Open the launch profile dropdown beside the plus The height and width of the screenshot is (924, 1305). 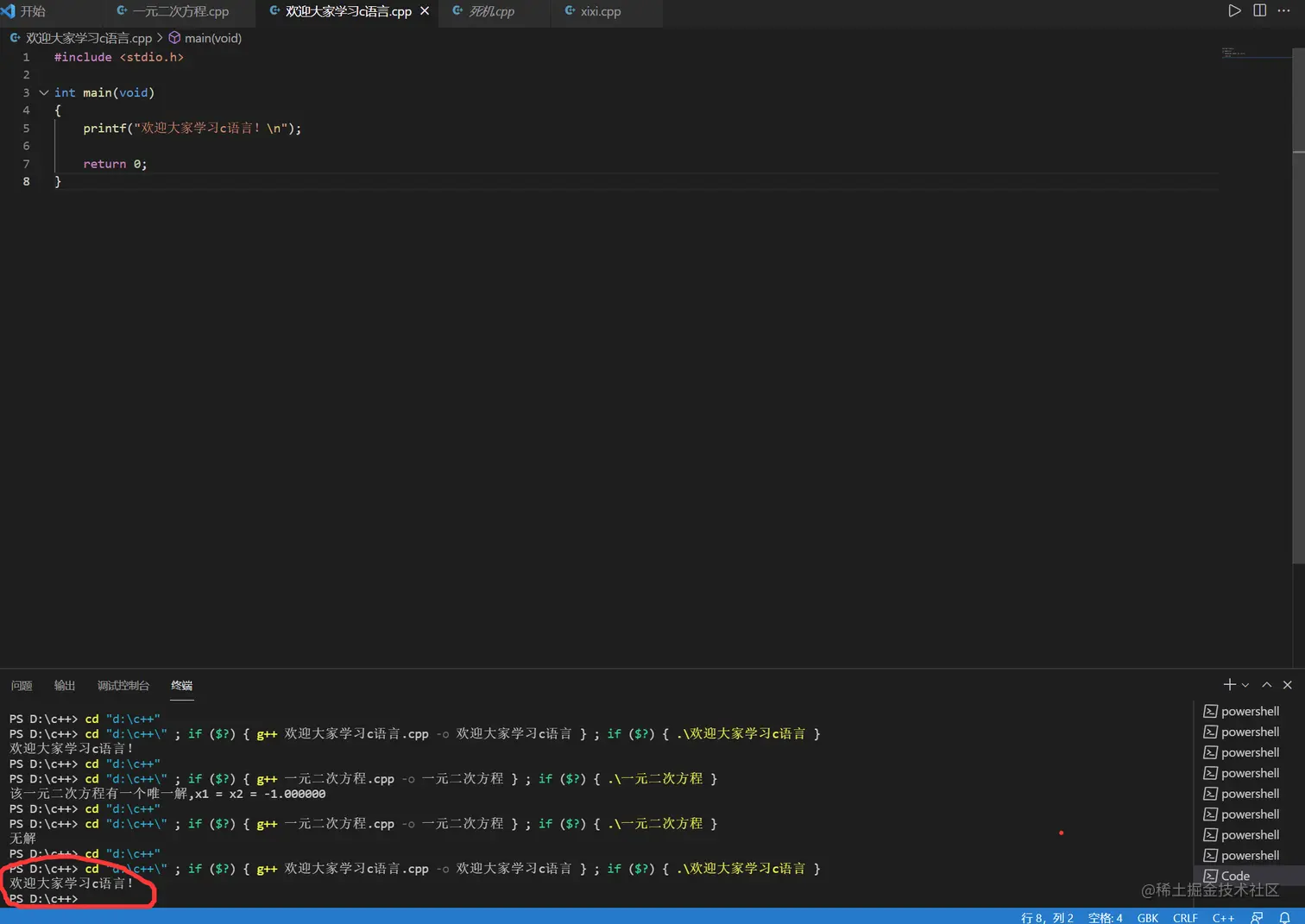[1245, 685]
